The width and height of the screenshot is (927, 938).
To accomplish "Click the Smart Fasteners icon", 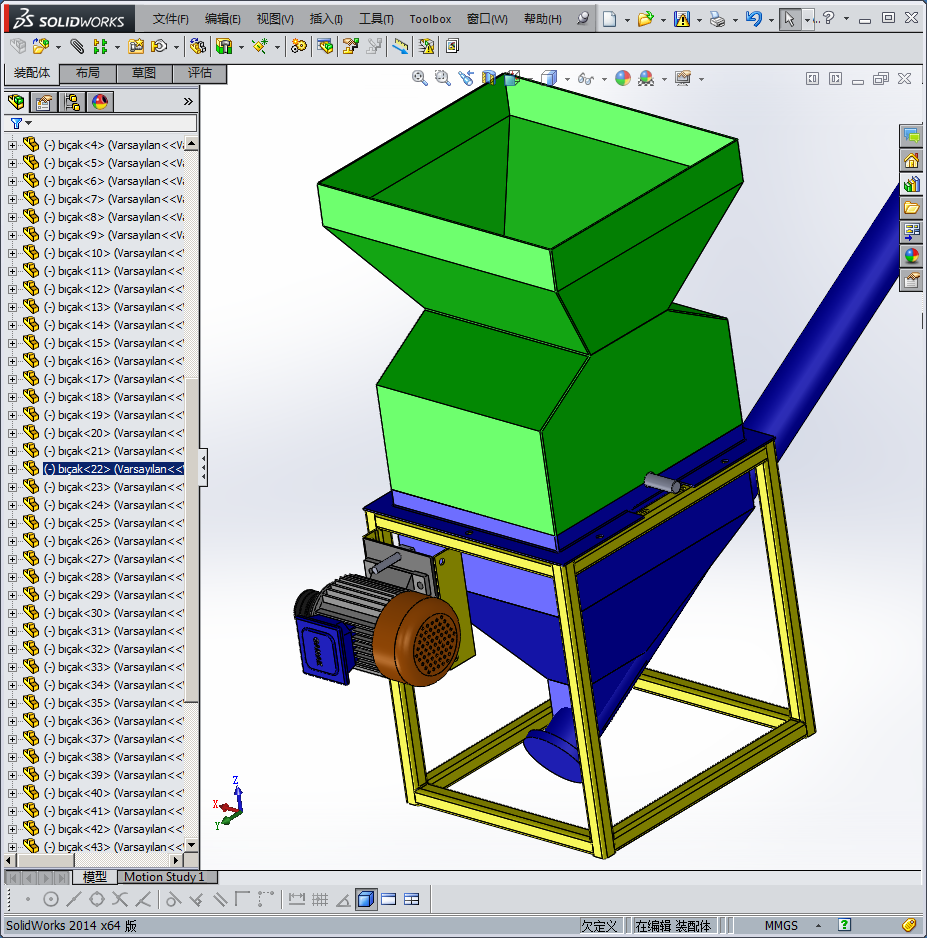I will (x=136, y=46).
